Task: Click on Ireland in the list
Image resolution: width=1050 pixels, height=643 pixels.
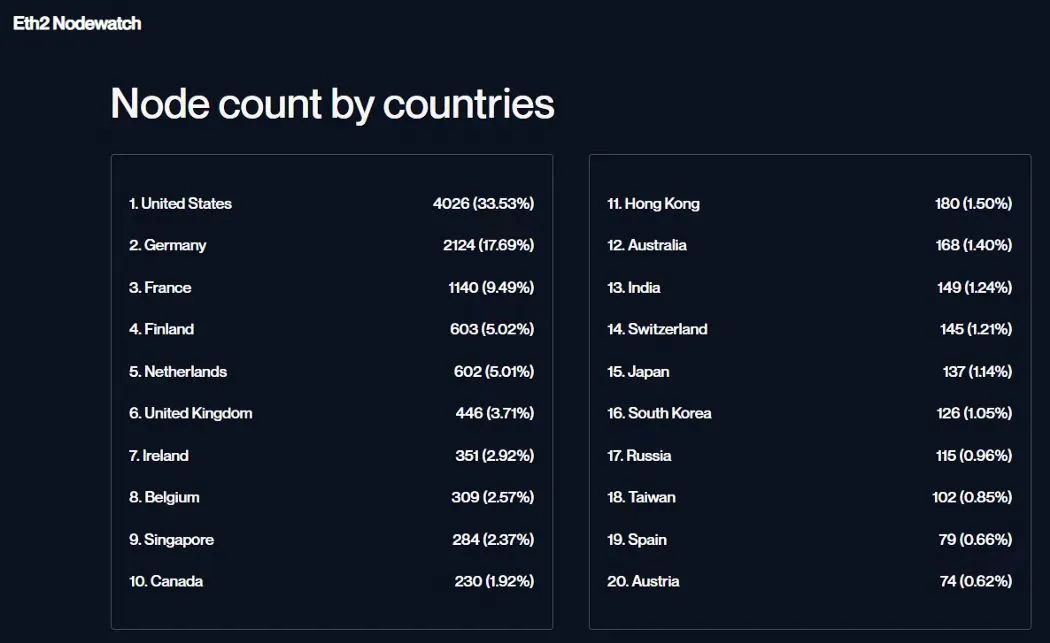Action: point(159,456)
